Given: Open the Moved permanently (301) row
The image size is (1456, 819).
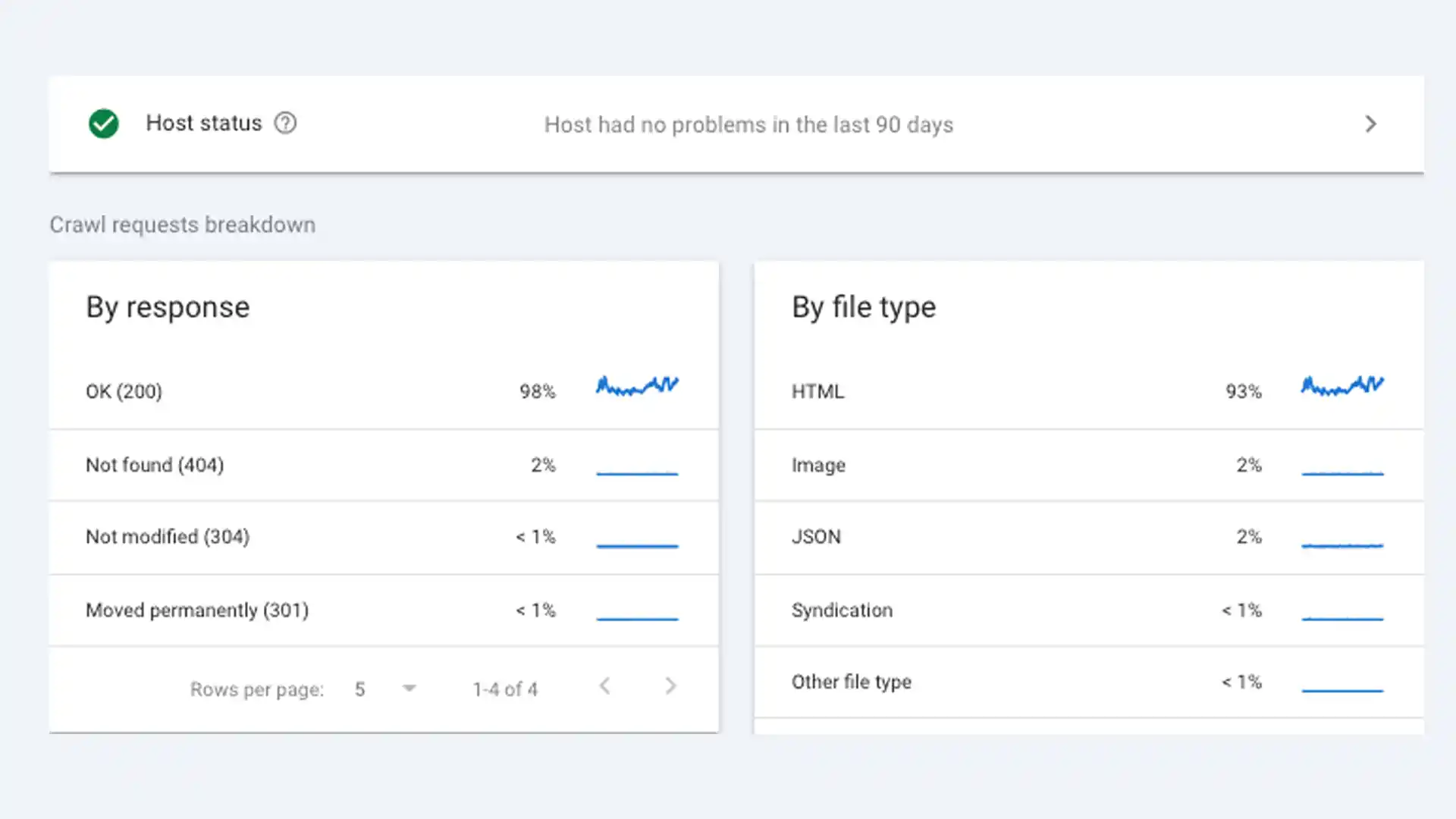Looking at the screenshot, I should point(384,610).
